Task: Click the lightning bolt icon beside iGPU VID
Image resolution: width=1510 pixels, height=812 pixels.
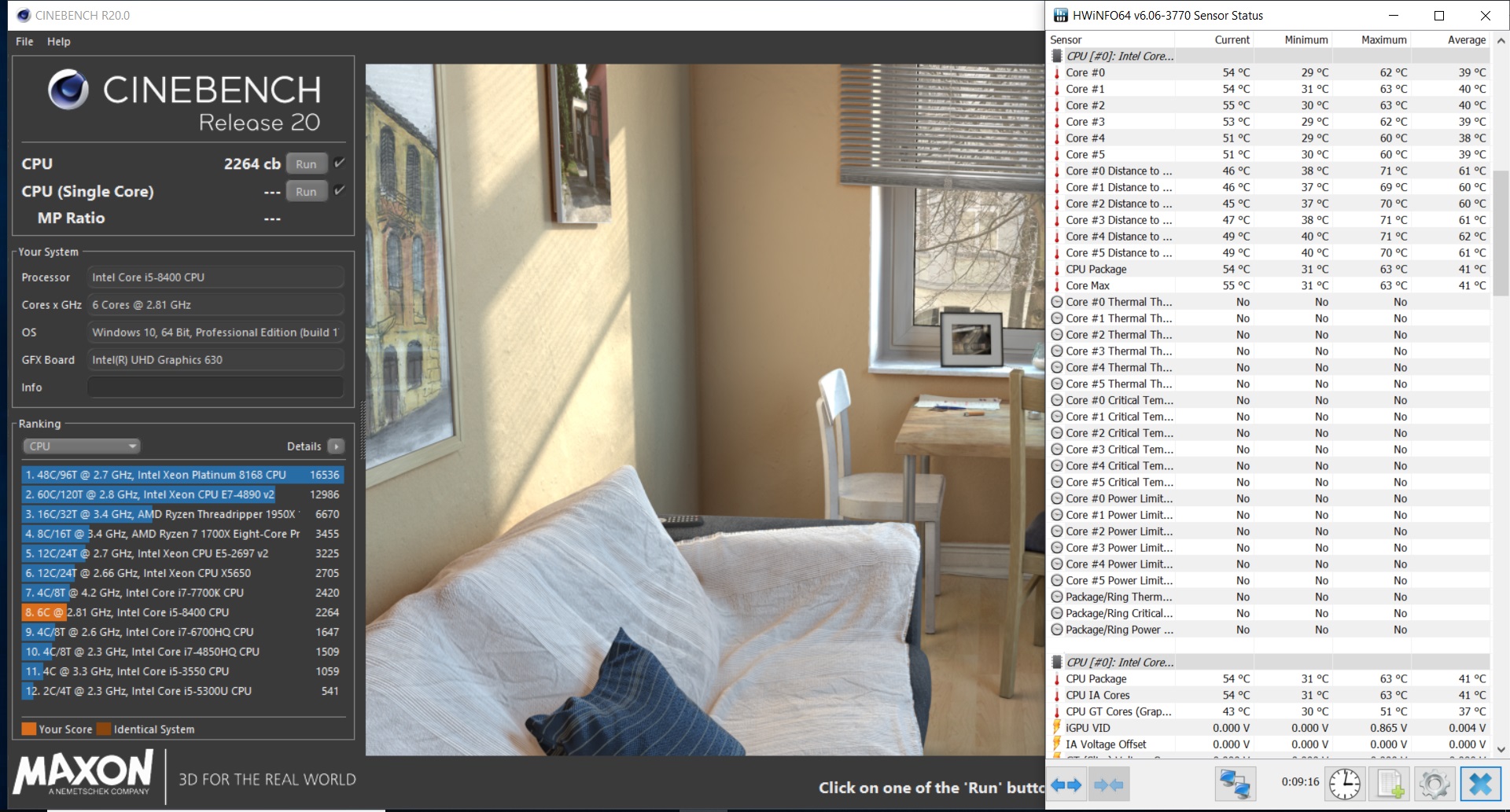Action: [x=1057, y=727]
